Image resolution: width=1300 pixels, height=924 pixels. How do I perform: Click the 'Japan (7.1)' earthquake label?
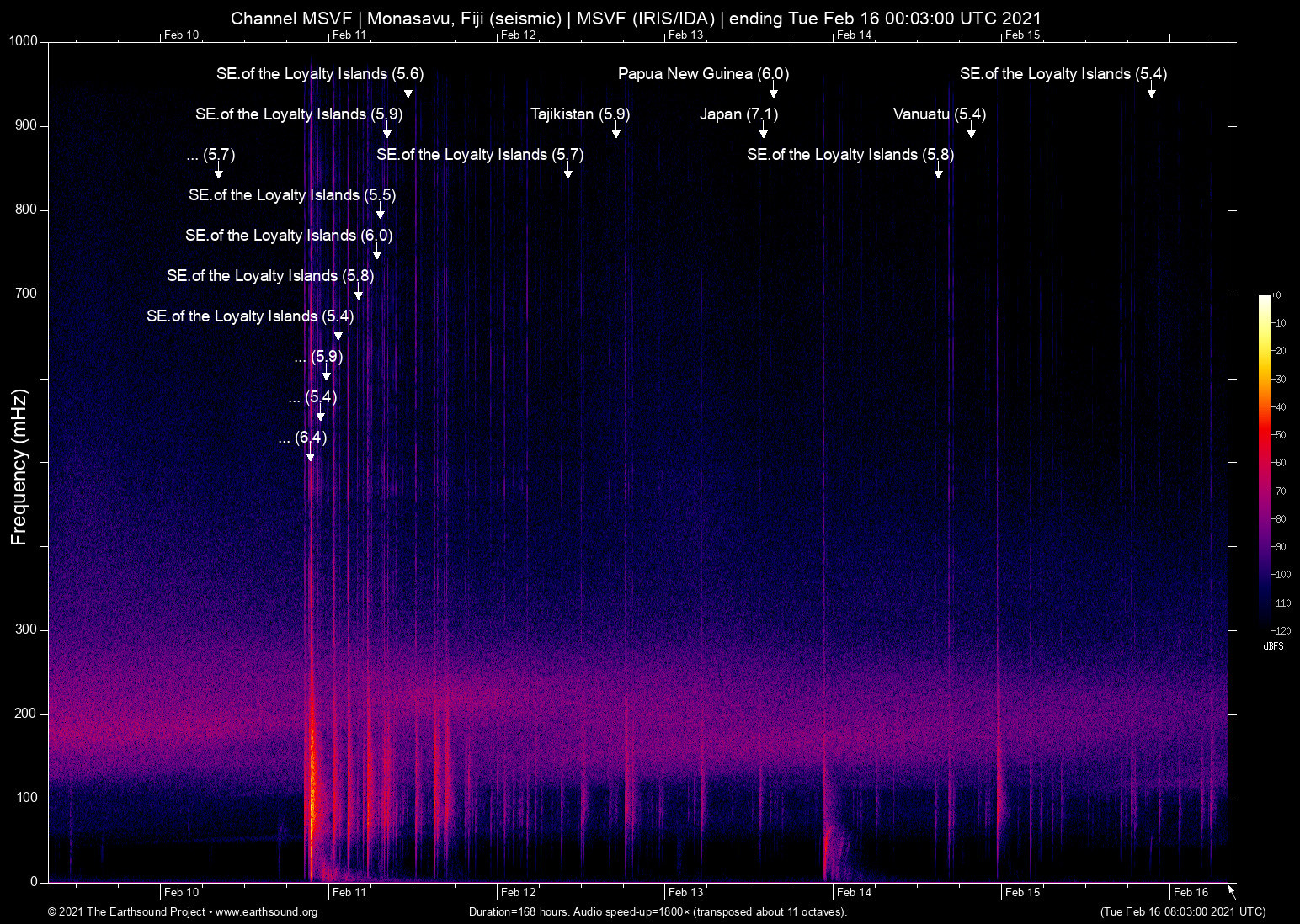point(738,114)
